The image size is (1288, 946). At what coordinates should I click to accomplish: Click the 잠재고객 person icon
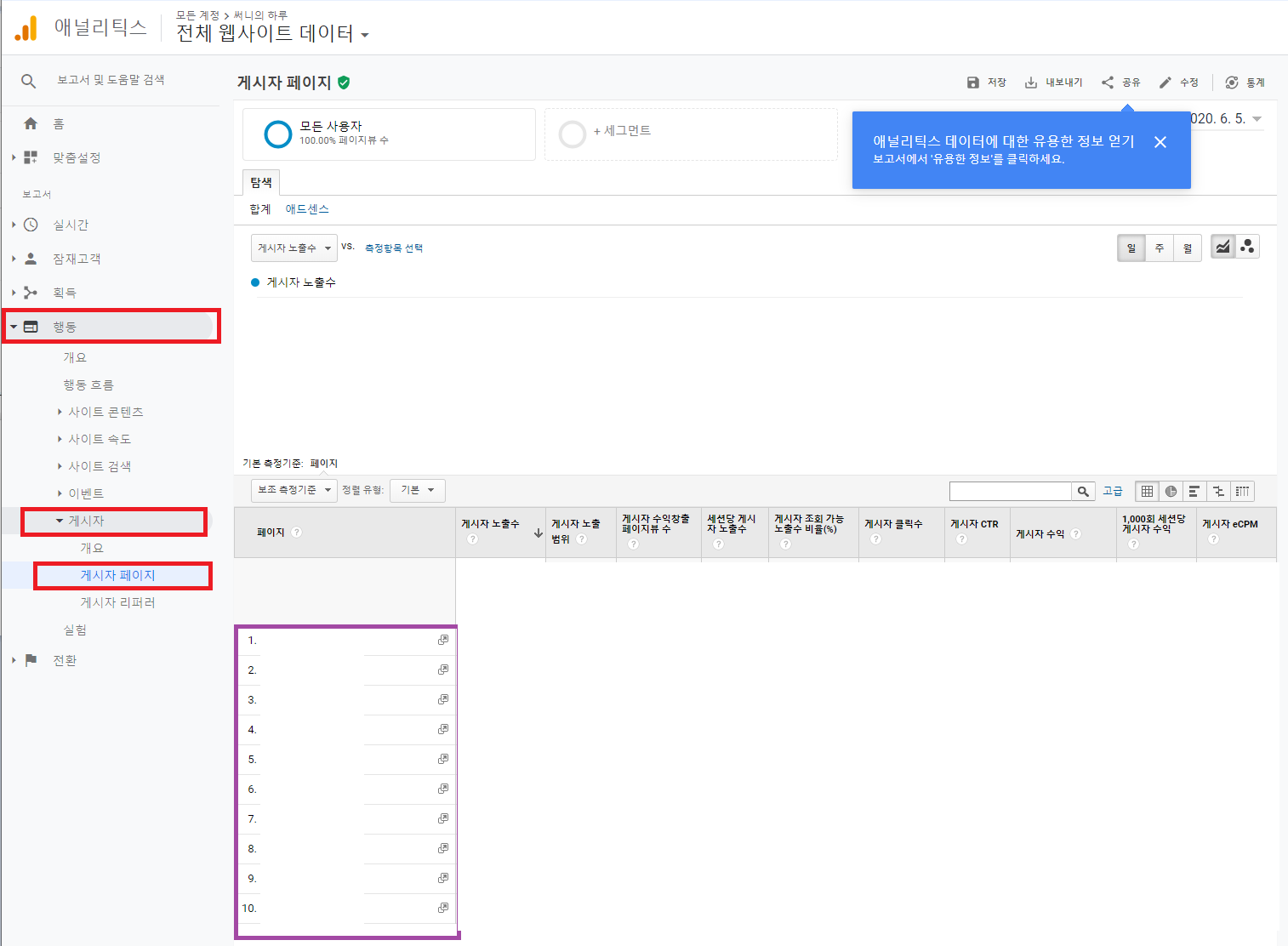[31, 259]
